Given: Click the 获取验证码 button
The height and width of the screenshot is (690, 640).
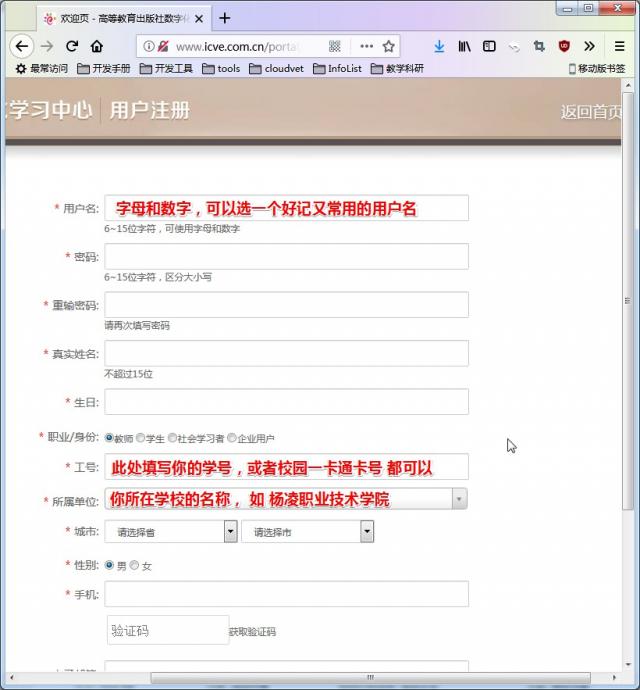Looking at the screenshot, I should click(x=253, y=632).
